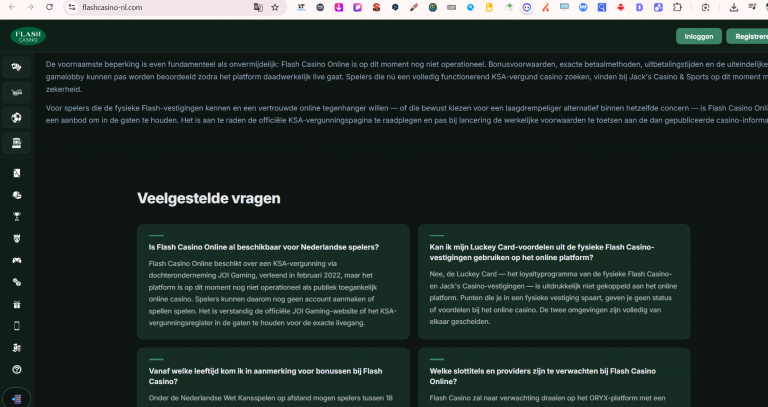Reload the page
768x407 pixels.
(49, 7)
